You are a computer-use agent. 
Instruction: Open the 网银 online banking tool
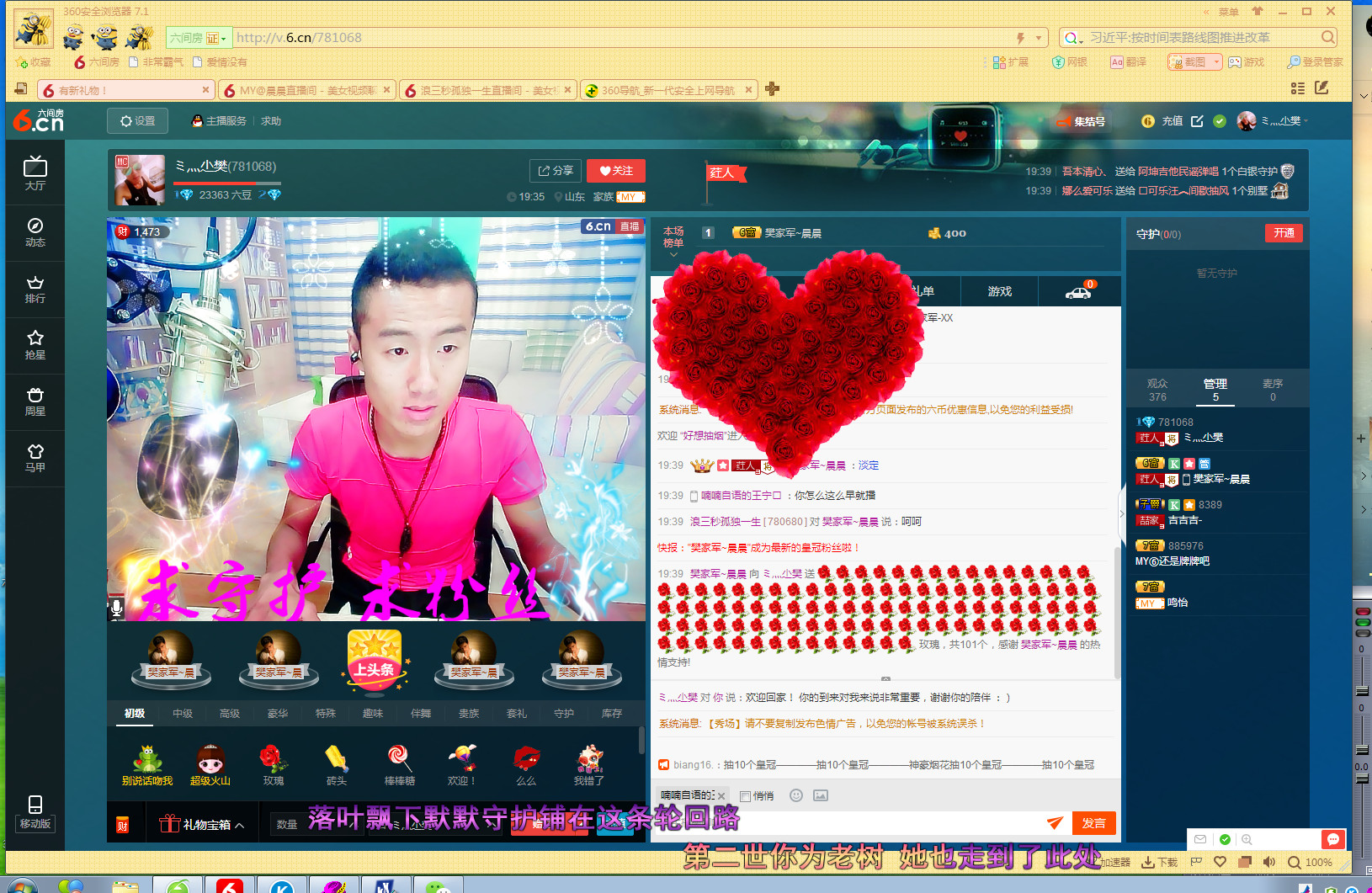tap(1070, 62)
